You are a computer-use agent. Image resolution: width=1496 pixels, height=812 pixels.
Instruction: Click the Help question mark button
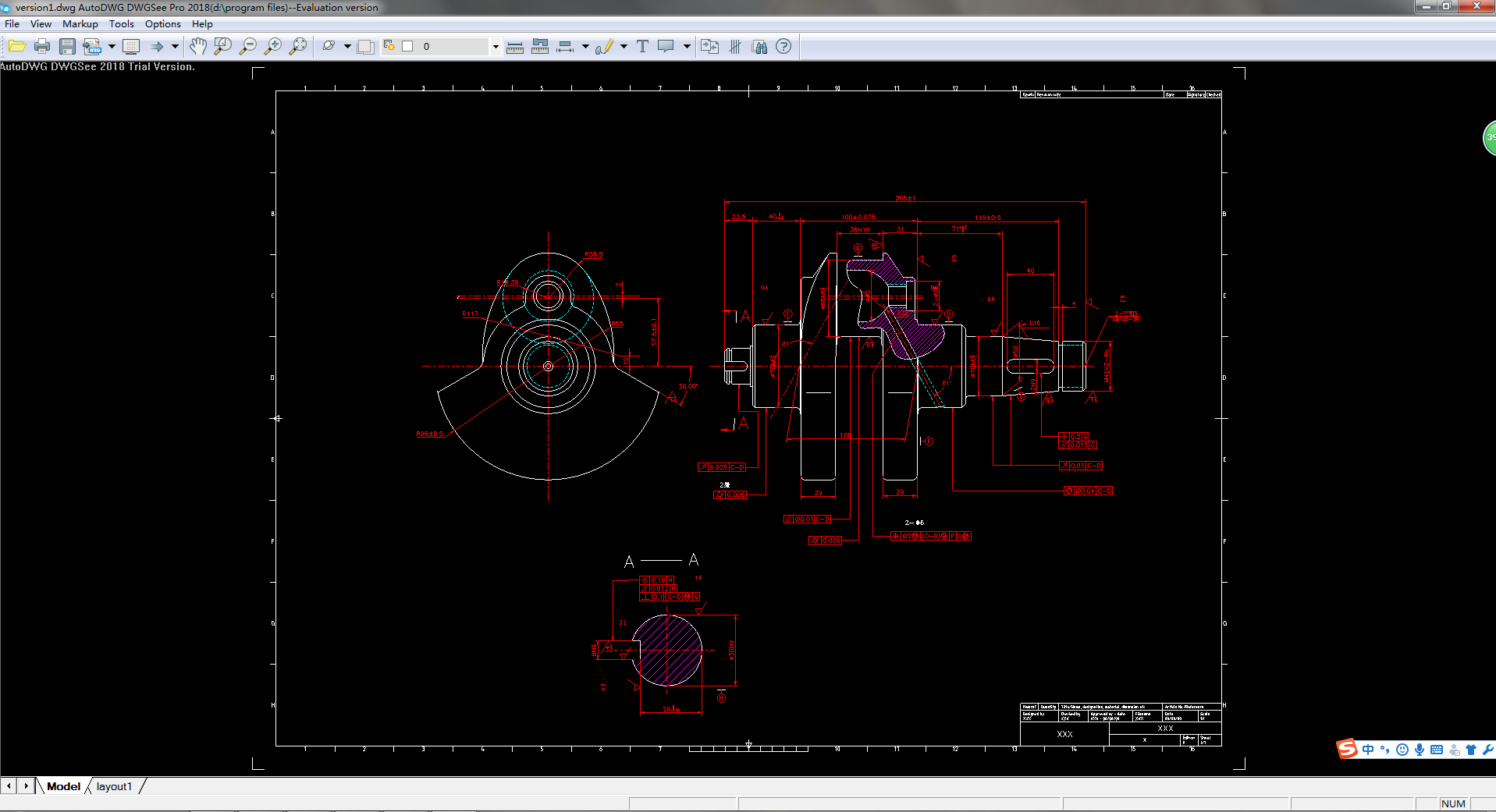[x=784, y=47]
